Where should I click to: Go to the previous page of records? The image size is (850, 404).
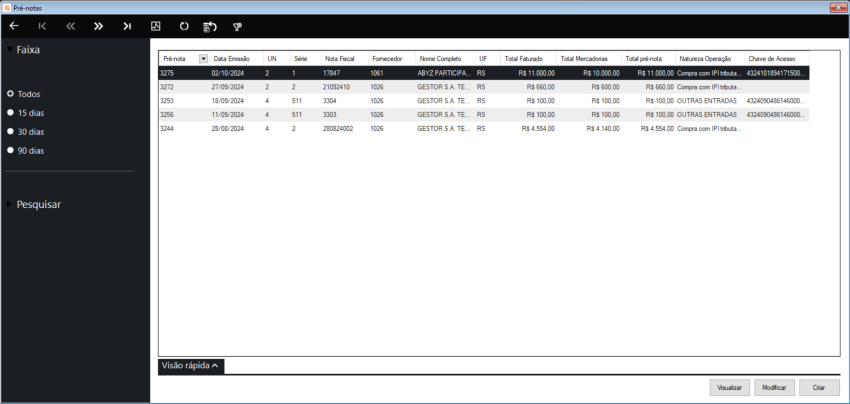pos(70,26)
